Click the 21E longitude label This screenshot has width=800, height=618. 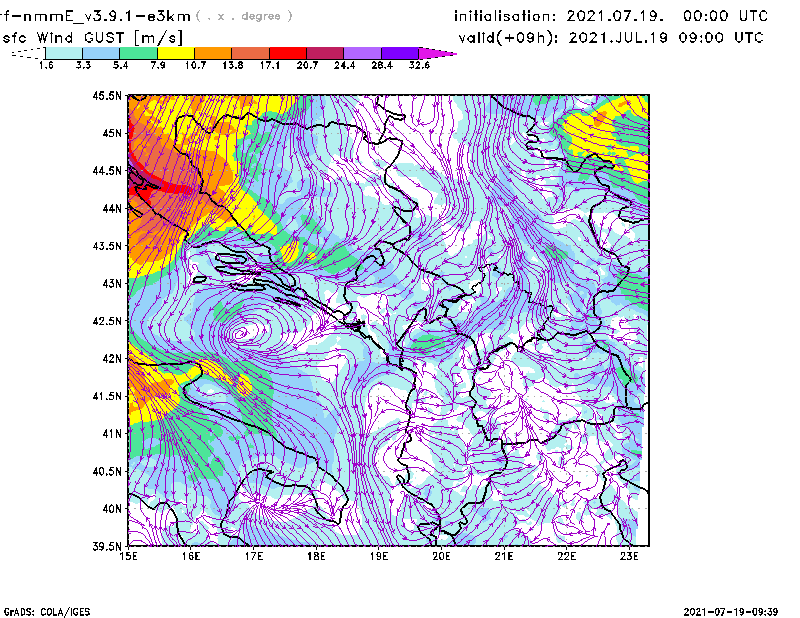504,556
